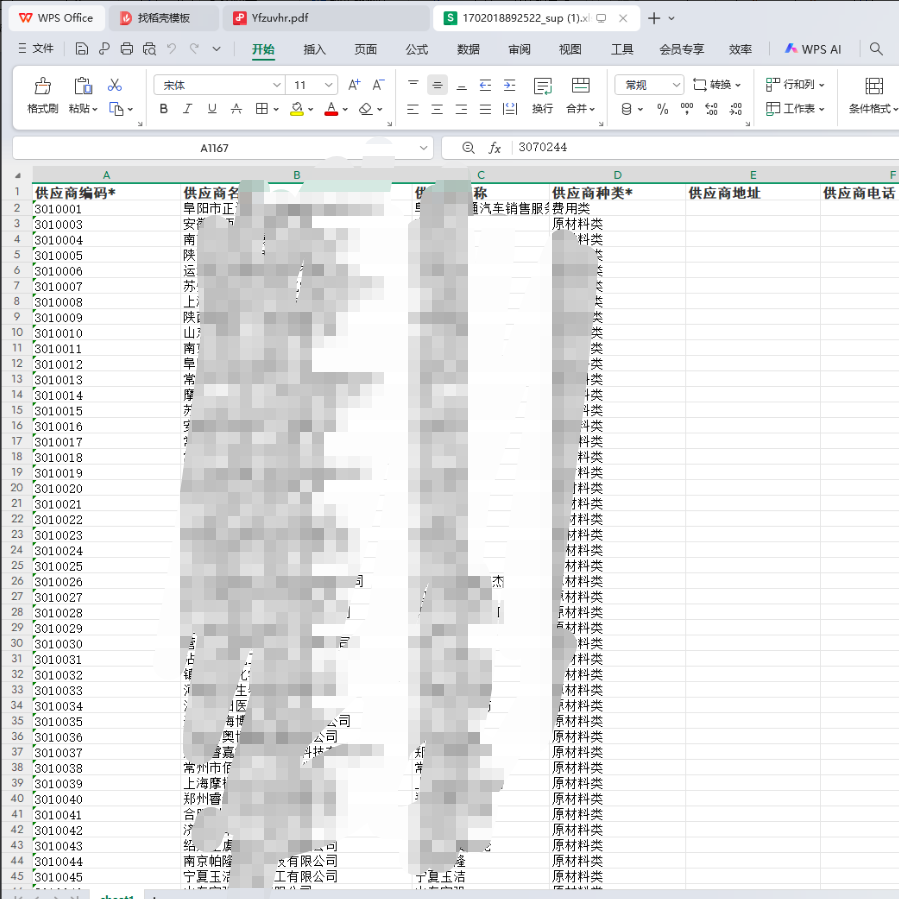Image resolution: width=899 pixels, height=899 pixels.
Task: Click the Copy icon under the scissors
Action: [x=116, y=109]
